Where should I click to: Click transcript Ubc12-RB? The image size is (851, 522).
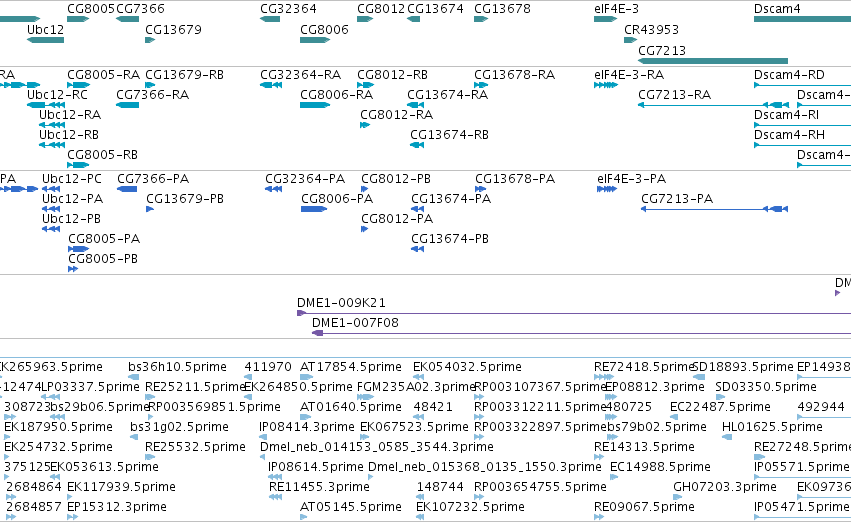(69, 135)
